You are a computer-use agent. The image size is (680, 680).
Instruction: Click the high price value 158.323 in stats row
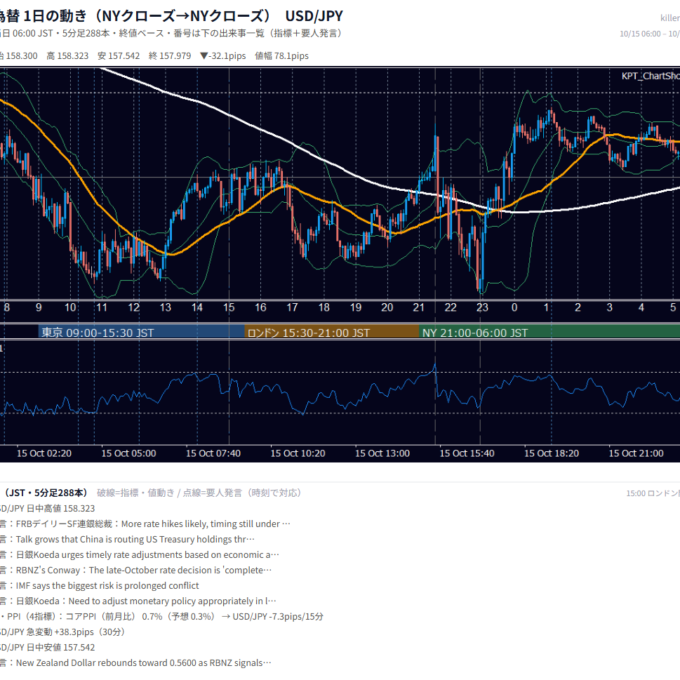[x=67, y=56]
